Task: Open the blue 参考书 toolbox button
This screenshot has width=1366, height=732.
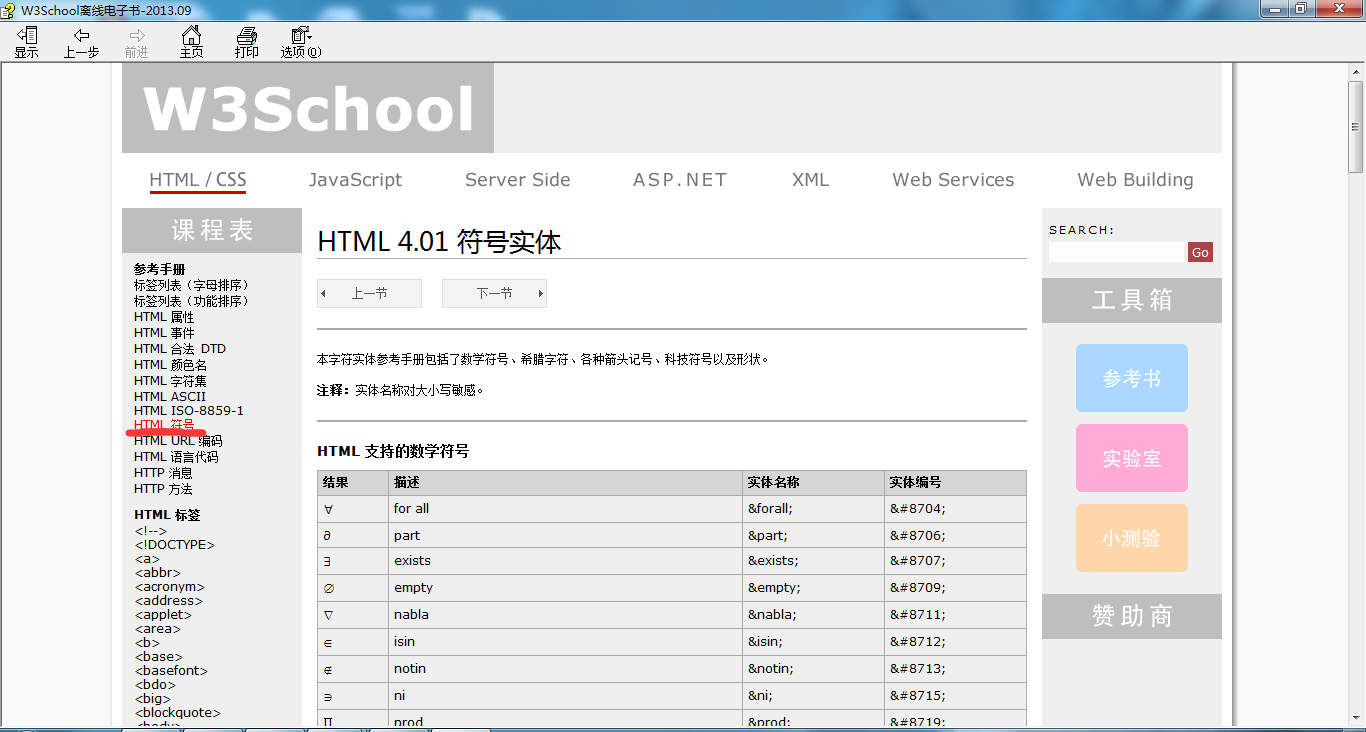Action: tap(1132, 378)
